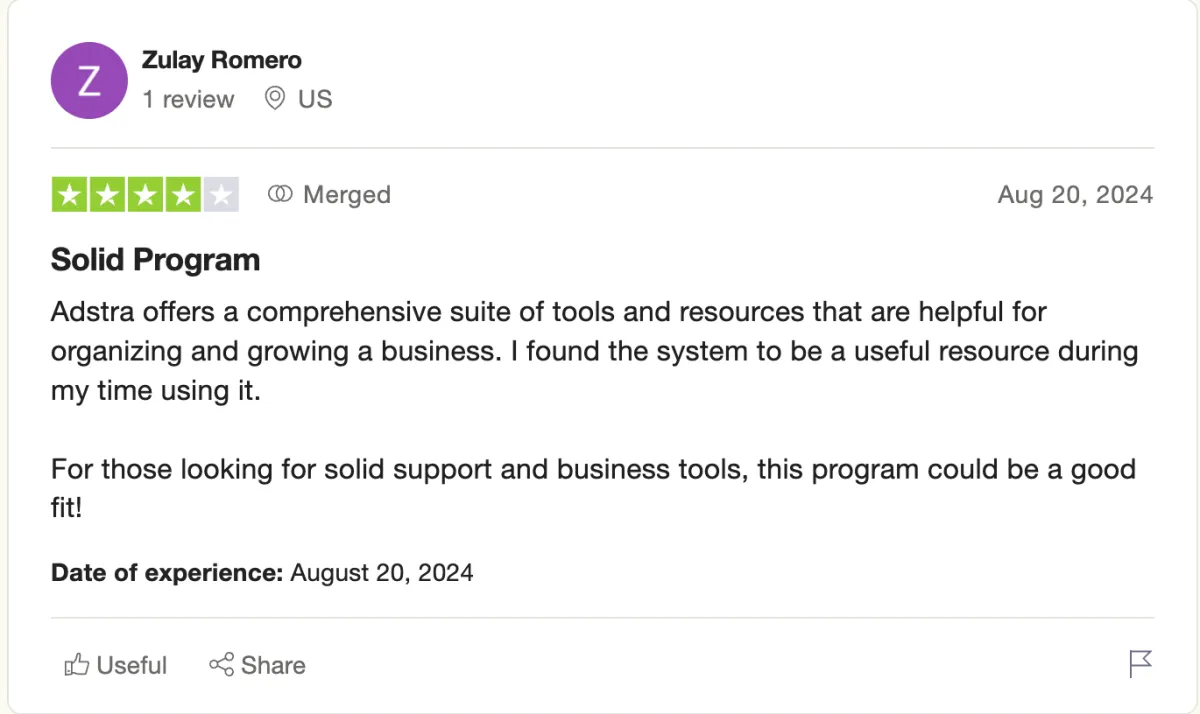Click the thumbs-up Useful icon
The width and height of the screenshot is (1200, 714).
77,665
